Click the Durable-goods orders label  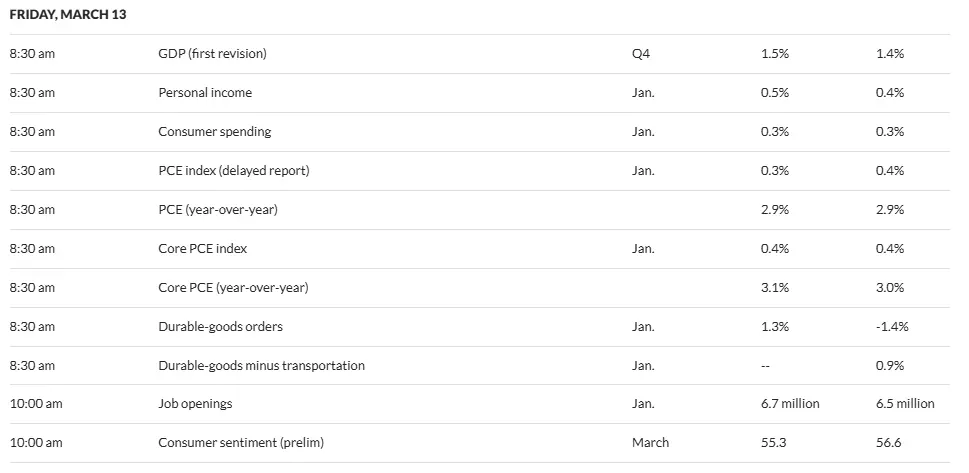tap(221, 326)
